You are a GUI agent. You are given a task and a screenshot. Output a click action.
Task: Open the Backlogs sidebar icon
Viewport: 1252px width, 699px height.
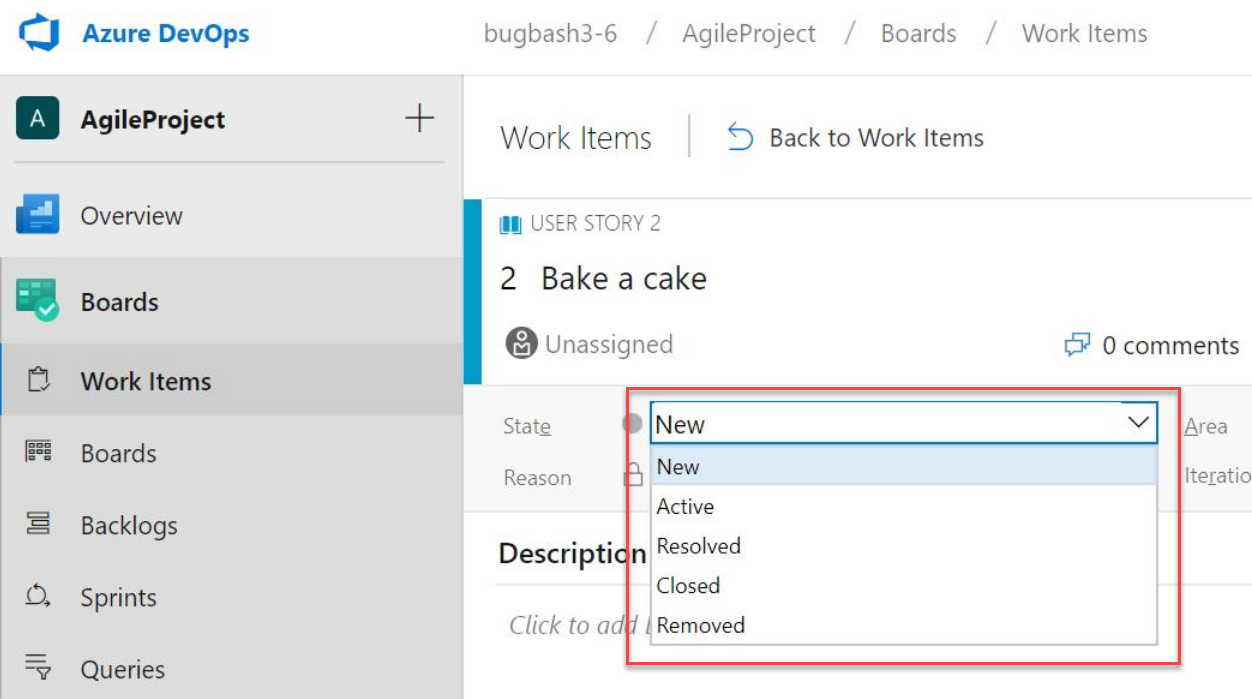click(38, 524)
